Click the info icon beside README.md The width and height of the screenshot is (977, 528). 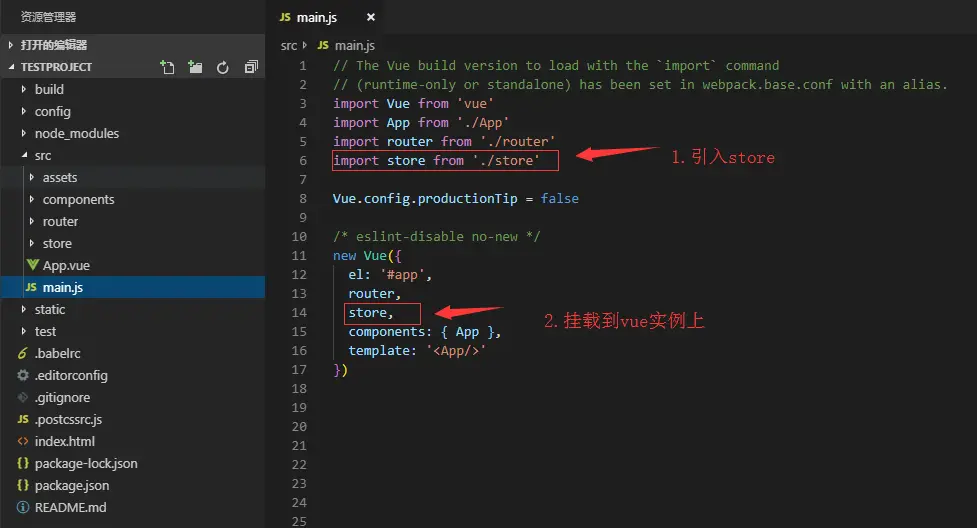23,507
